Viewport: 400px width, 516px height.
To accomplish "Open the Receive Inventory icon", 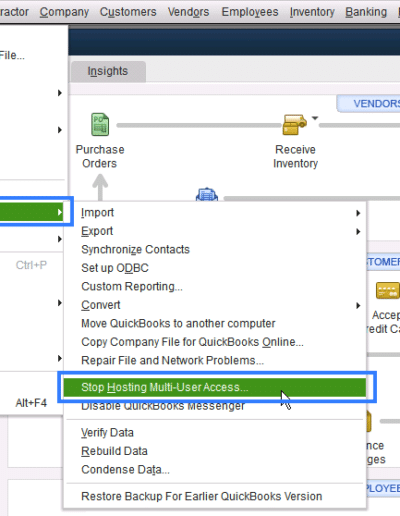I will pyautogui.click(x=294, y=125).
